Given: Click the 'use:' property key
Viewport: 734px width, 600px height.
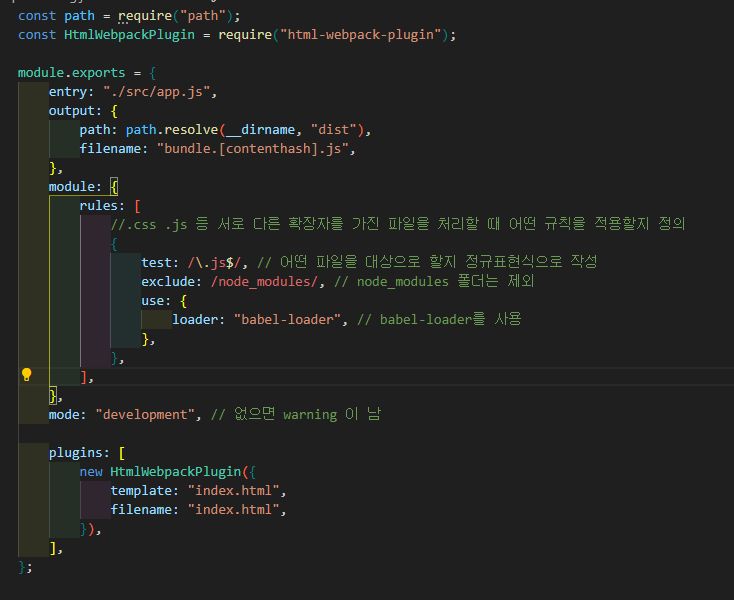Looking at the screenshot, I should coord(156,300).
